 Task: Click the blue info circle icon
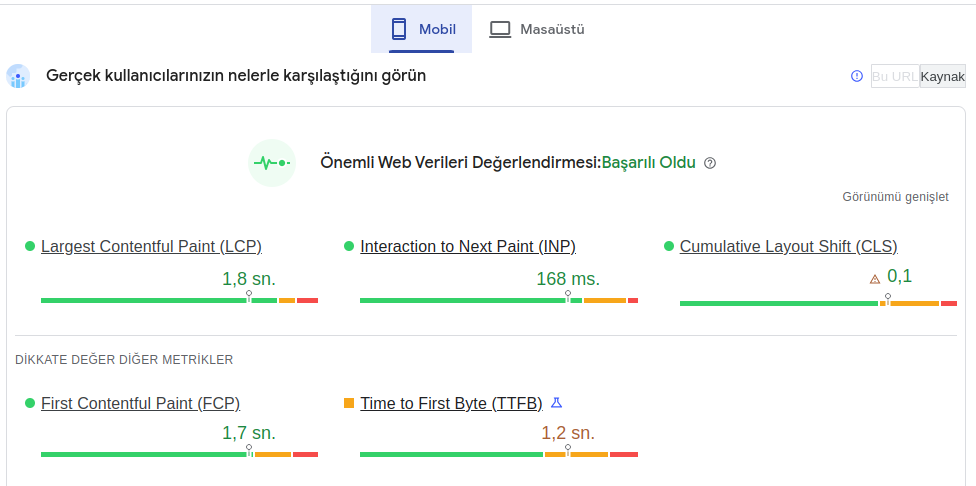pos(857,76)
